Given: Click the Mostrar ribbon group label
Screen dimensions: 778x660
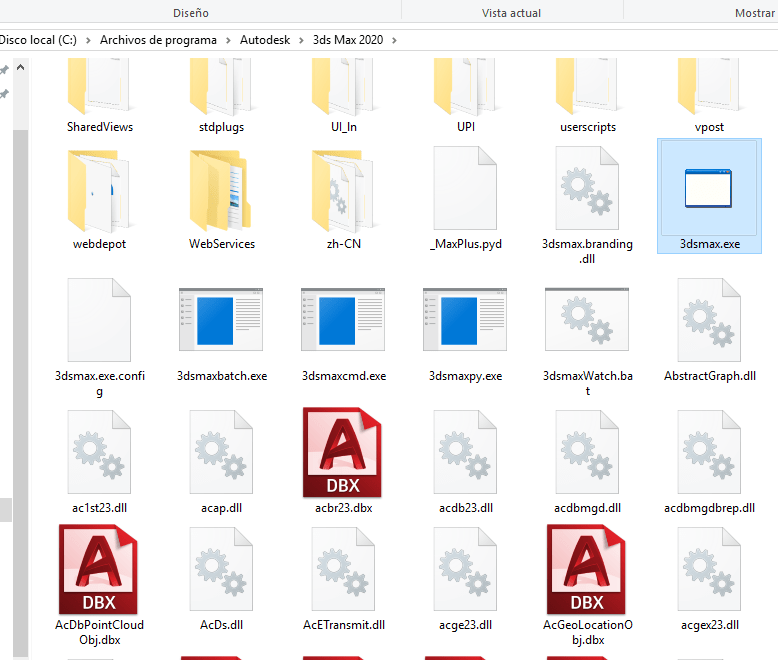Looking at the screenshot, I should tap(755, 13).
